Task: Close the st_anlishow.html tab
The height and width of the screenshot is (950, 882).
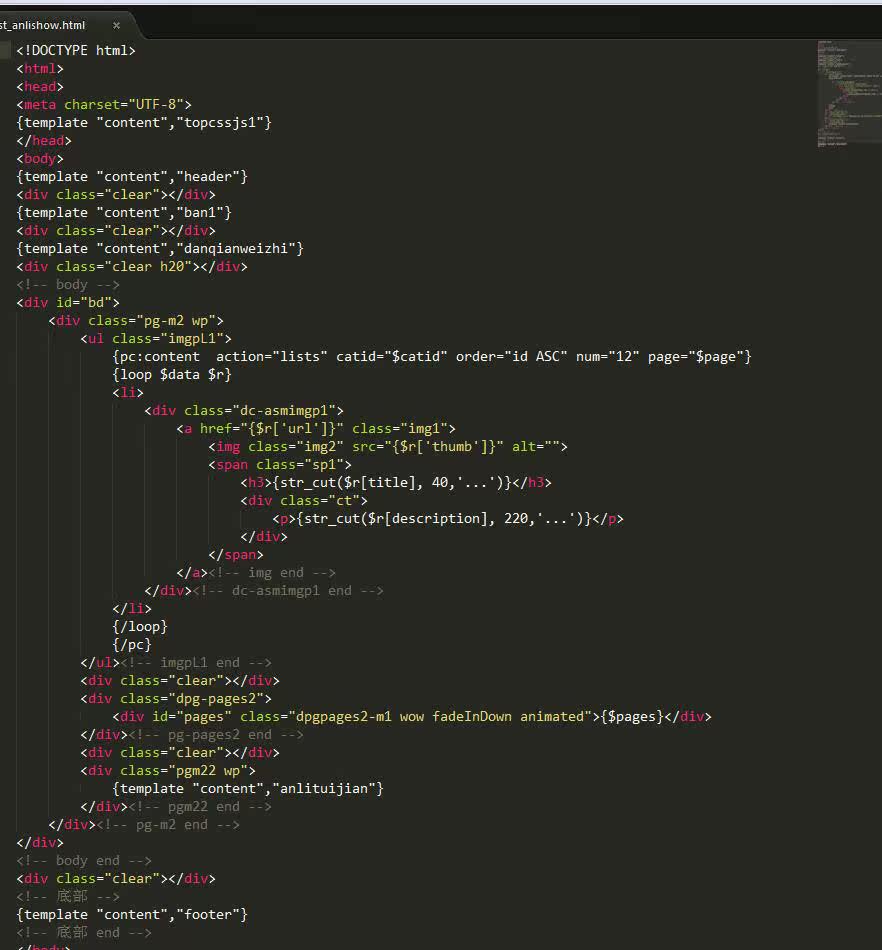Action: tap(116, 25)
